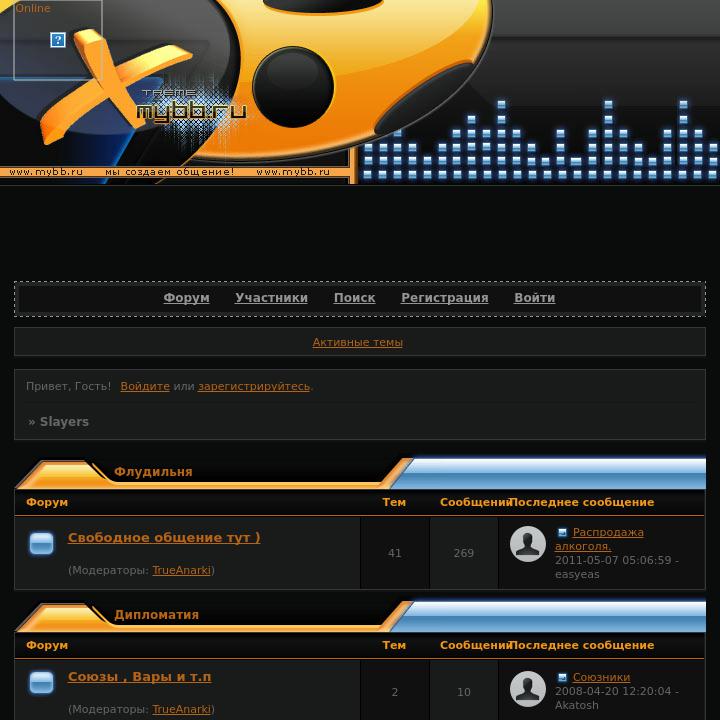Open forum Союзы , Вары и т.п
720x720 pixels.
point(140,677)
